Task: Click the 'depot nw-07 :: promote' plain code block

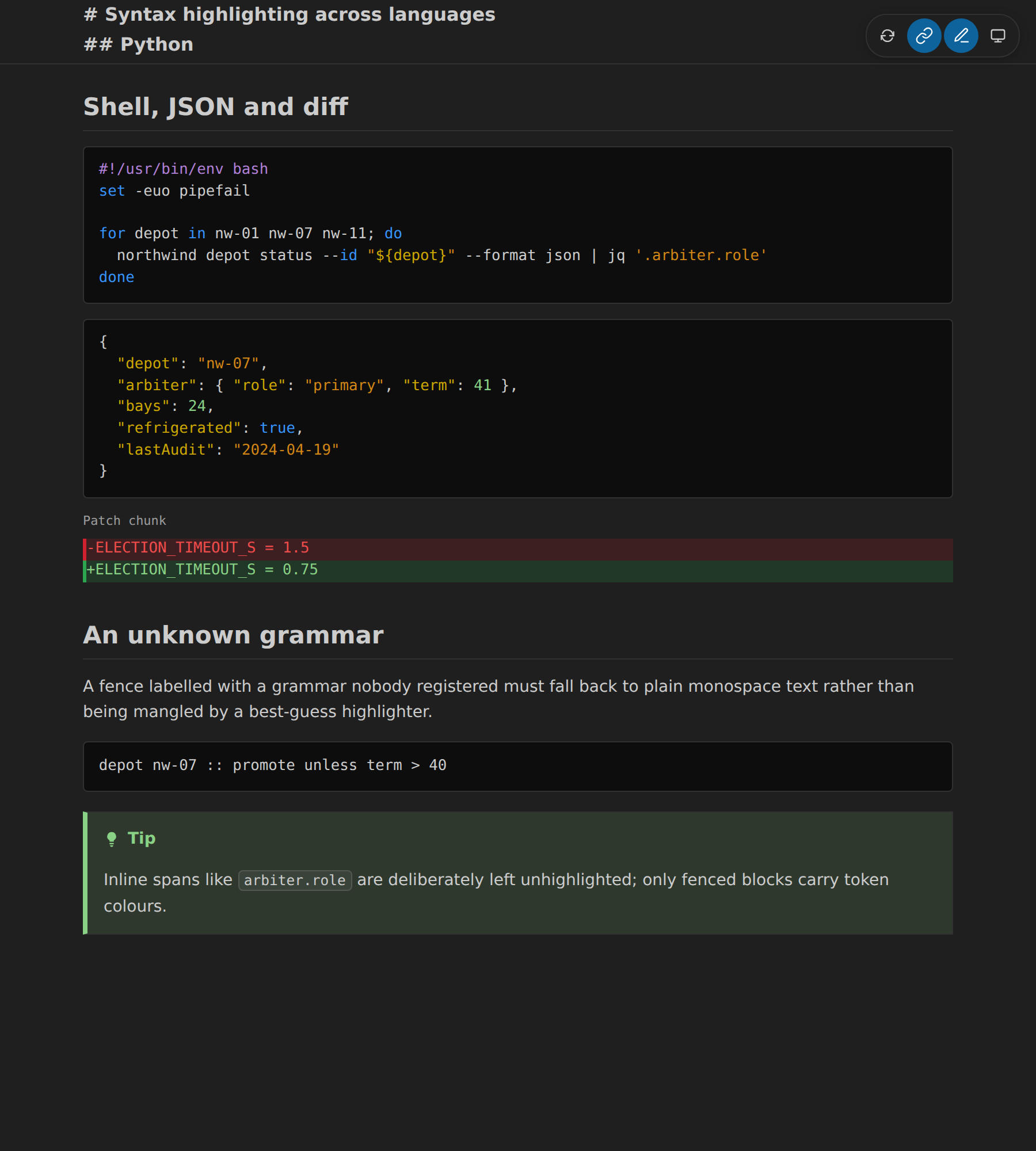Action: pyautogui.click(x=518, y=767)
